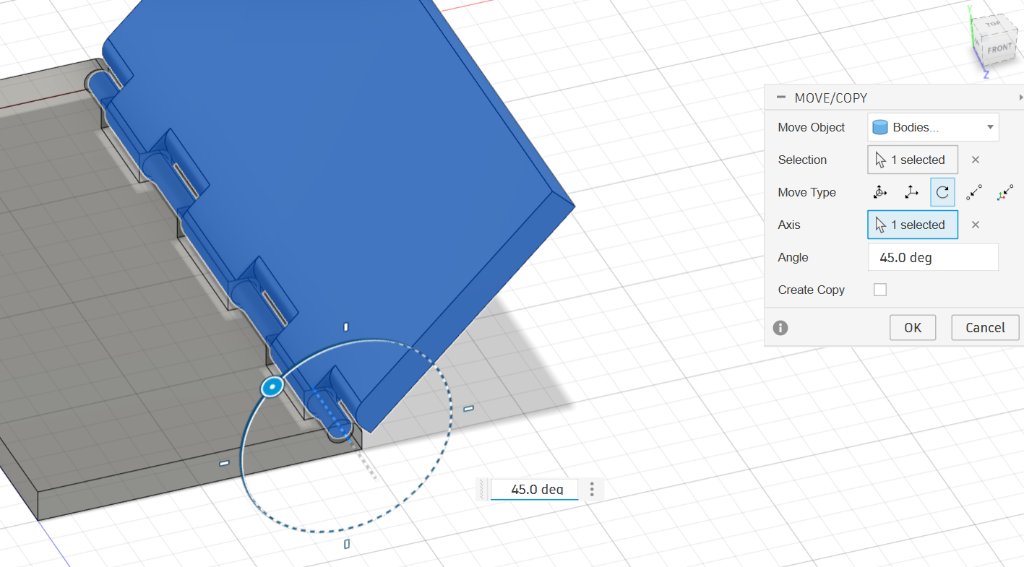This screenshot has width=1024, height=567.
Task: Select the Rotate move type icon
Action: coord(942,192)
